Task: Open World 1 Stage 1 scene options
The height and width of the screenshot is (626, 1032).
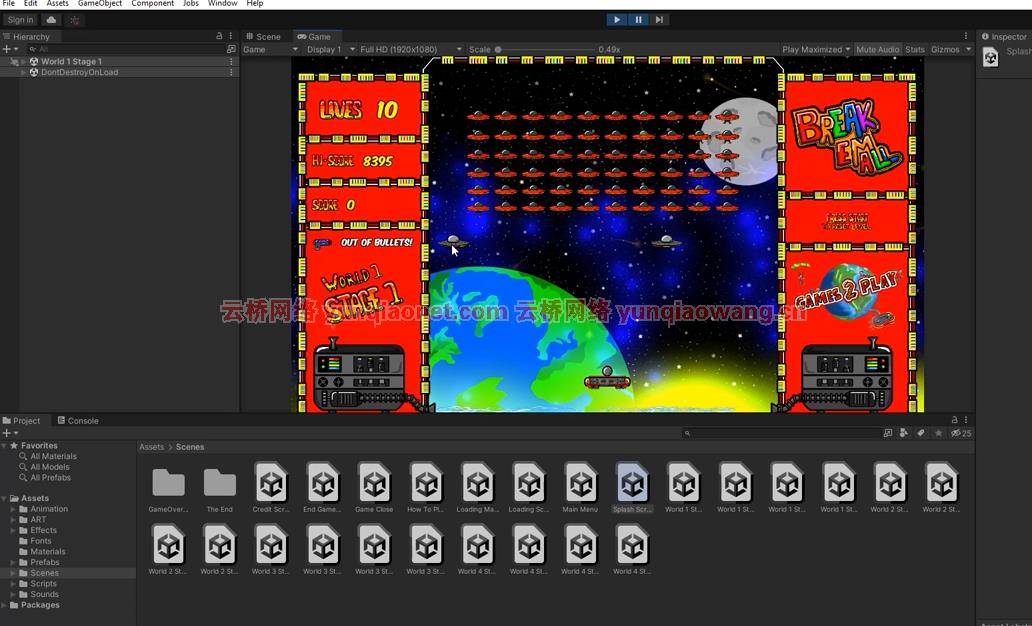Action: [231, 61]
